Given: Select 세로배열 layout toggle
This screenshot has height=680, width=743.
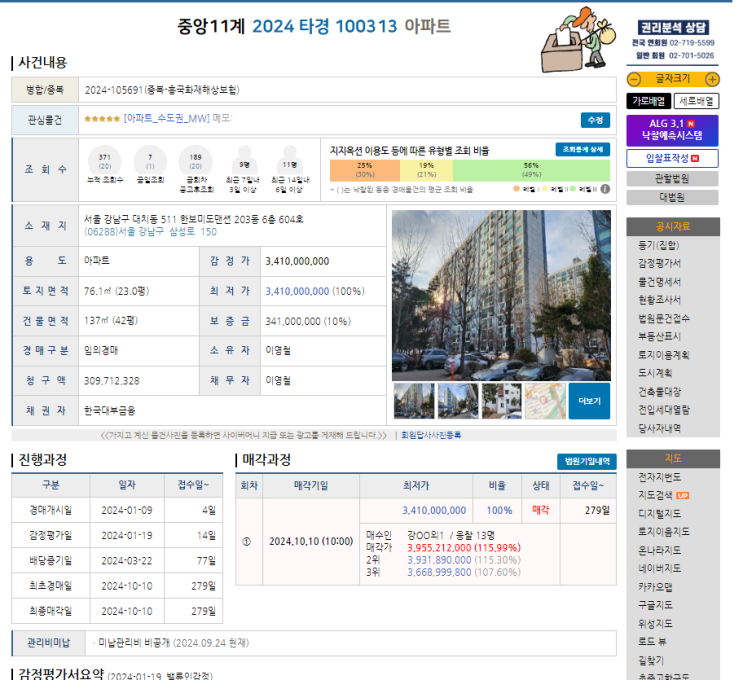Looking at the screenshot, I should point(696,101).
